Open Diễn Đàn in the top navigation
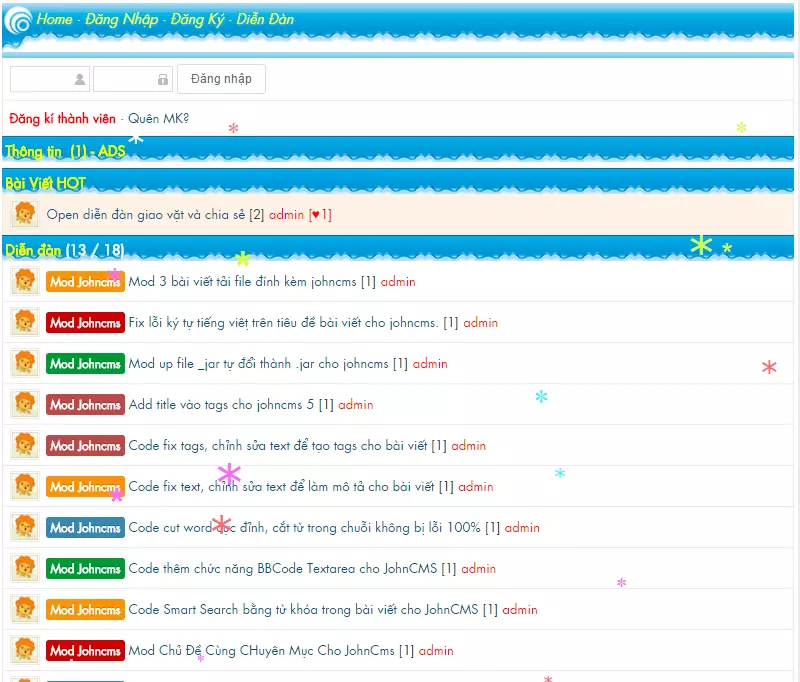This screenshot has width=800, height=682. pos(265,19)
